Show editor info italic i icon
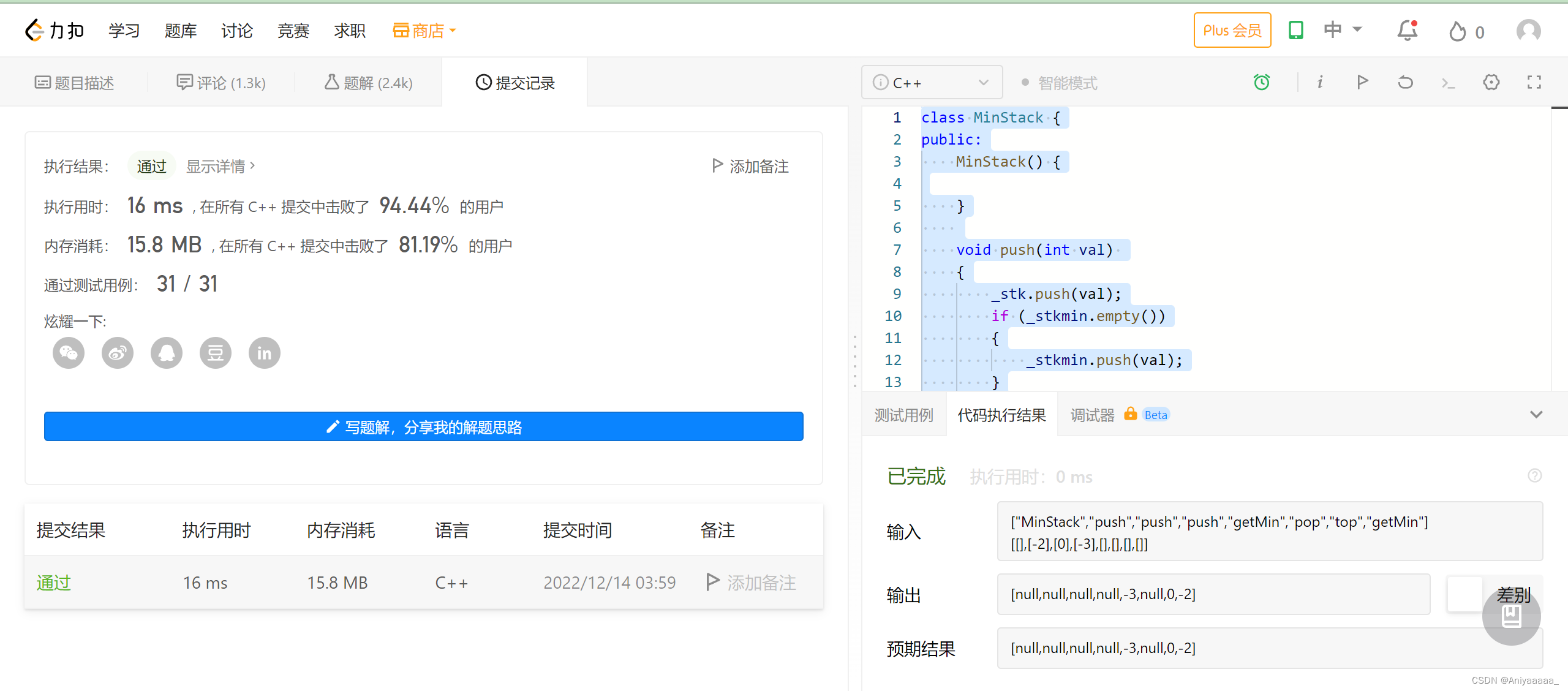Screen dimensions: 1568x691 pyautogui.click(x=1320, y=82)
